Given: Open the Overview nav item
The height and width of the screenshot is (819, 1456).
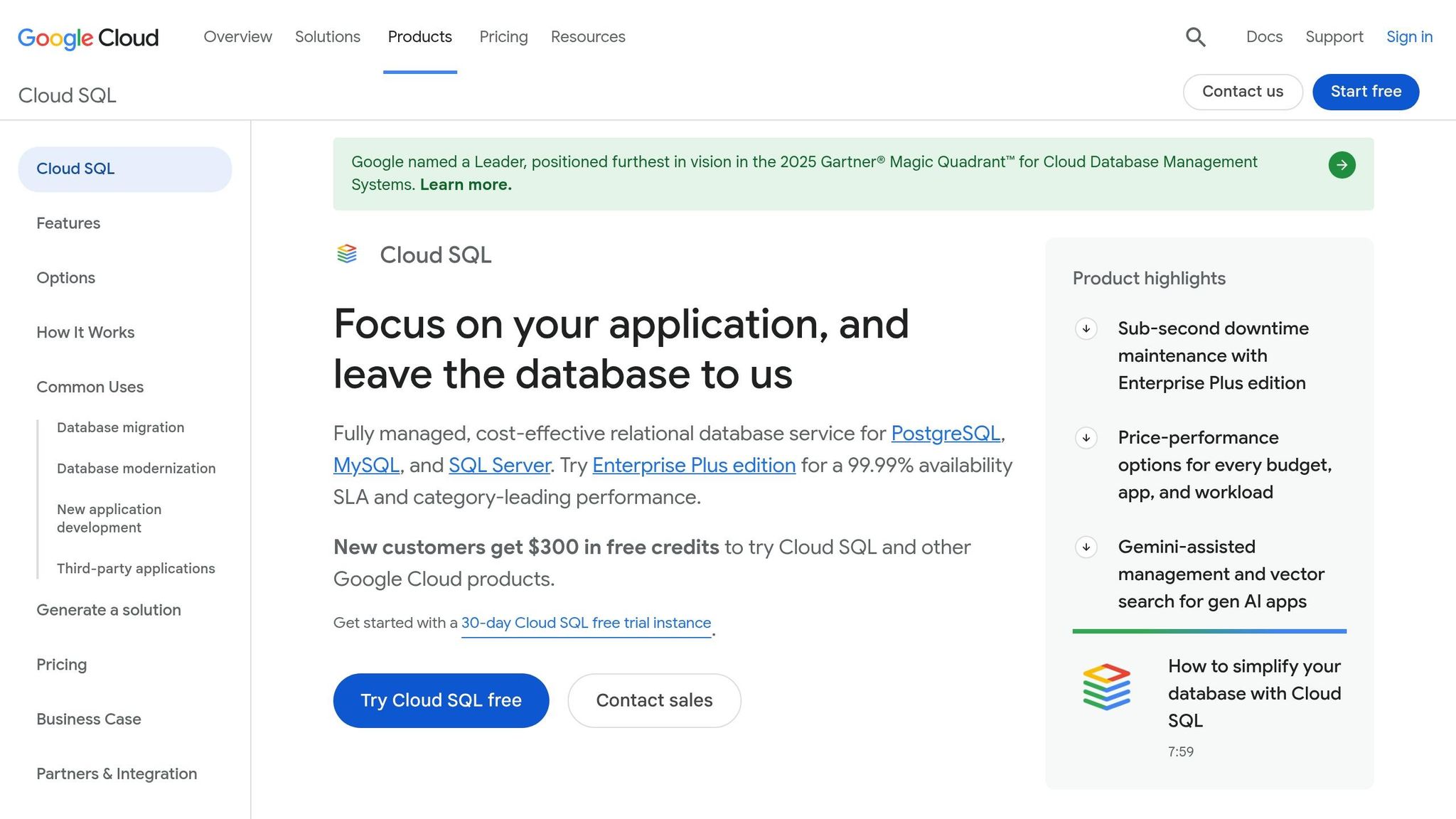Looking at the screenshot, I should pos(237,37).
